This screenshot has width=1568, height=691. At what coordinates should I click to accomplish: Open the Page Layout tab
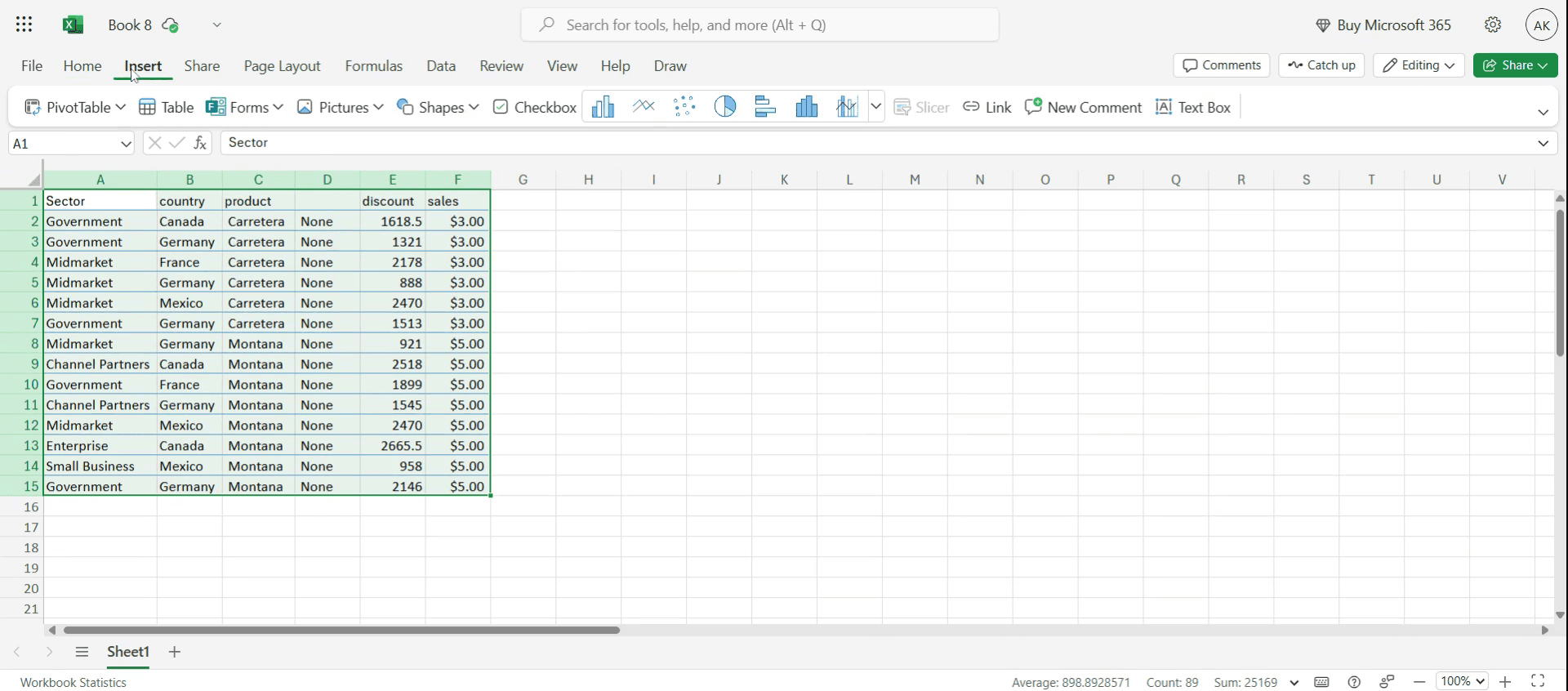[x=282, y=66]
